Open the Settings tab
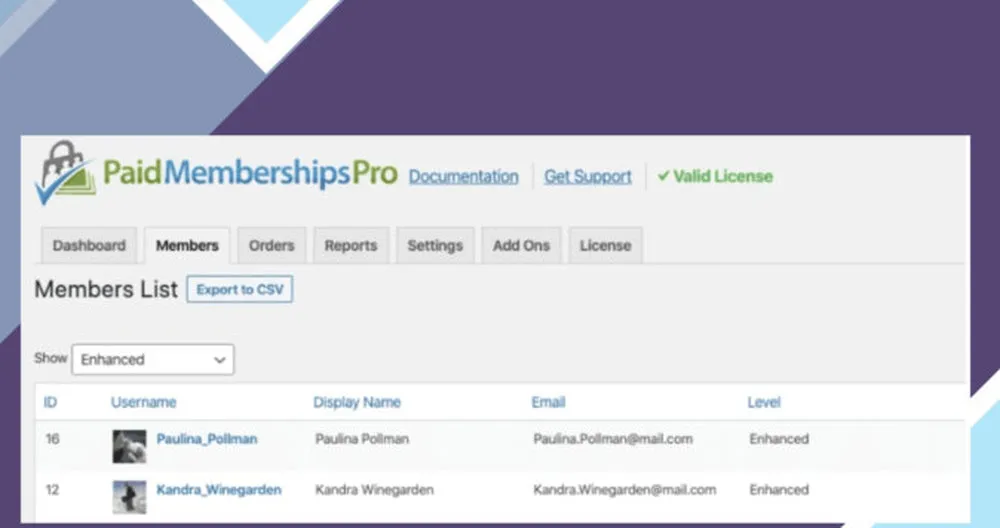Screen dimensions: 1000x528 point(435,245)
